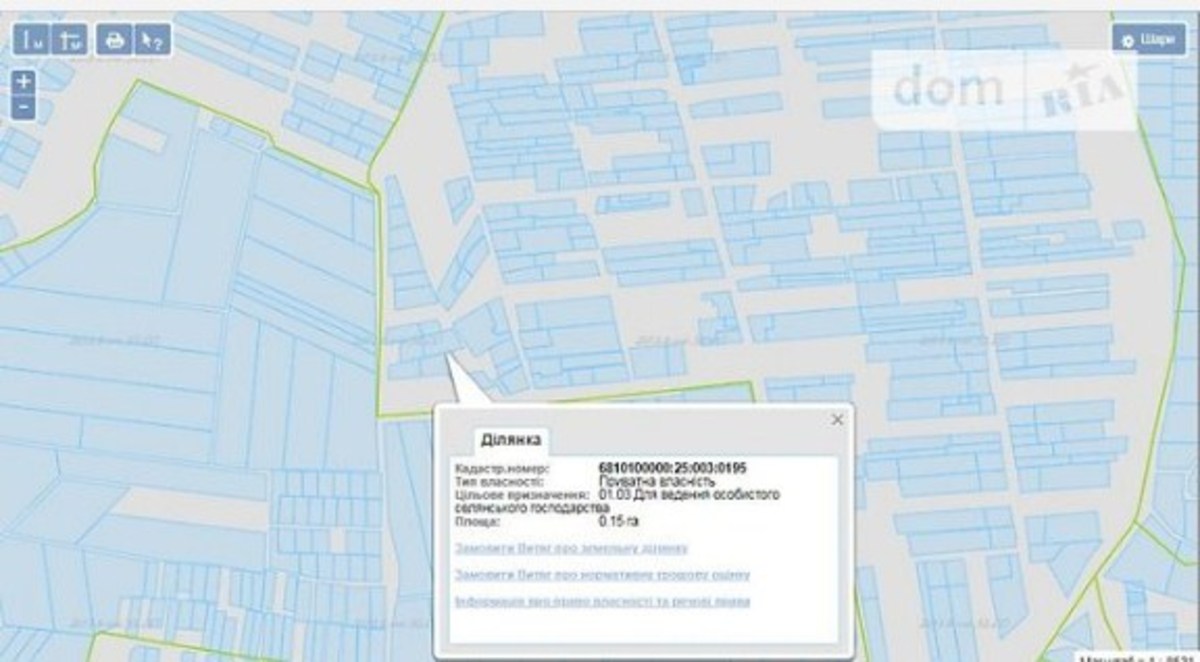This screenshot has width=1200, height=662.
Task: Select the measure distance tool
Action: pyautogui.click(x=33, y=40)
